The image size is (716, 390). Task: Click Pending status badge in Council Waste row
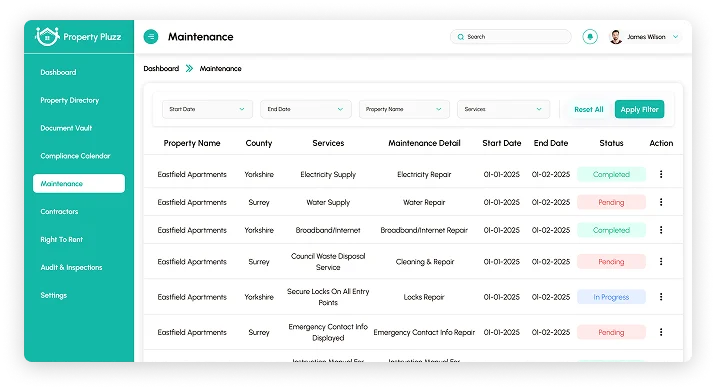point(611,261)
